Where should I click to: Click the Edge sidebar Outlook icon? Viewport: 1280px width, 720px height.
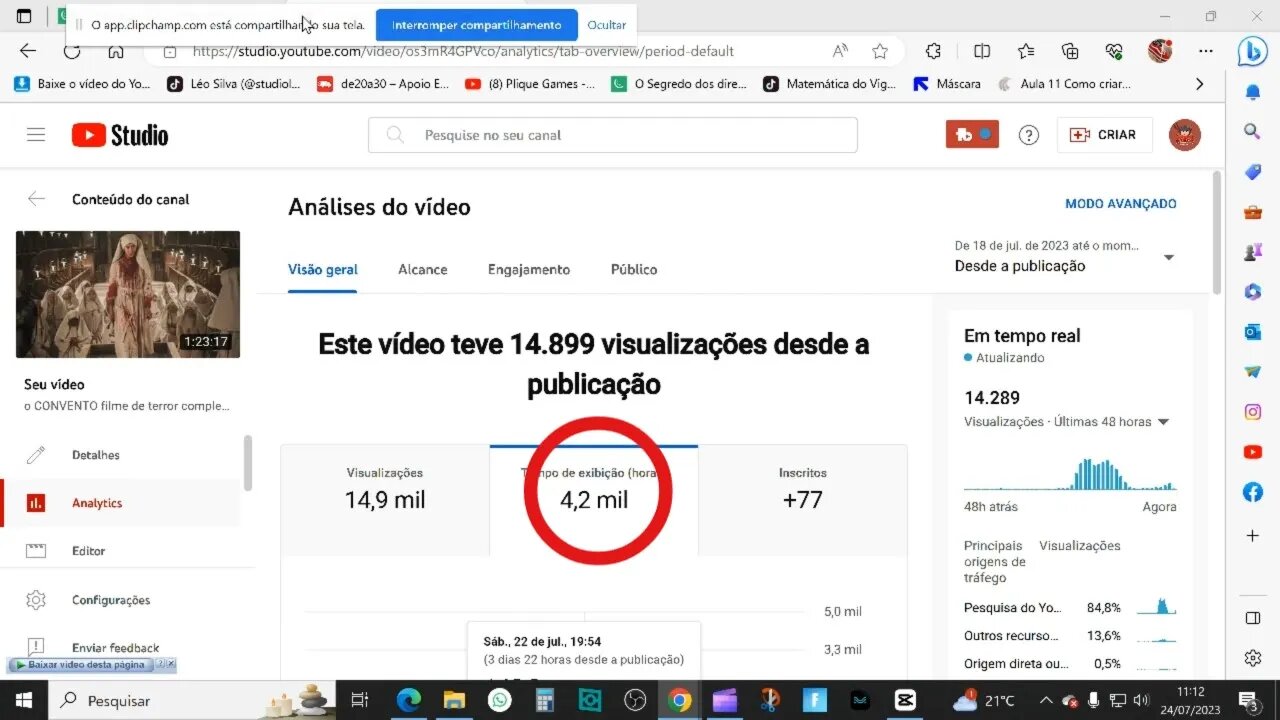(x=1253, y=331)
